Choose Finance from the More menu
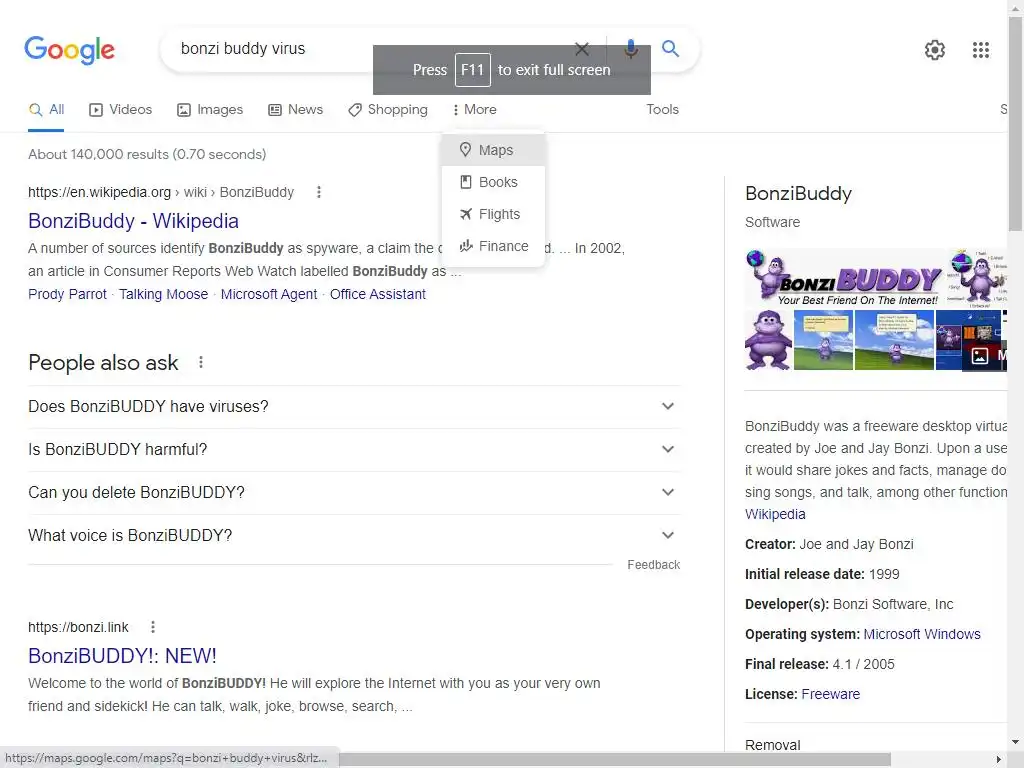Screen dimensions: 1024x768 (x=494, y=246)
